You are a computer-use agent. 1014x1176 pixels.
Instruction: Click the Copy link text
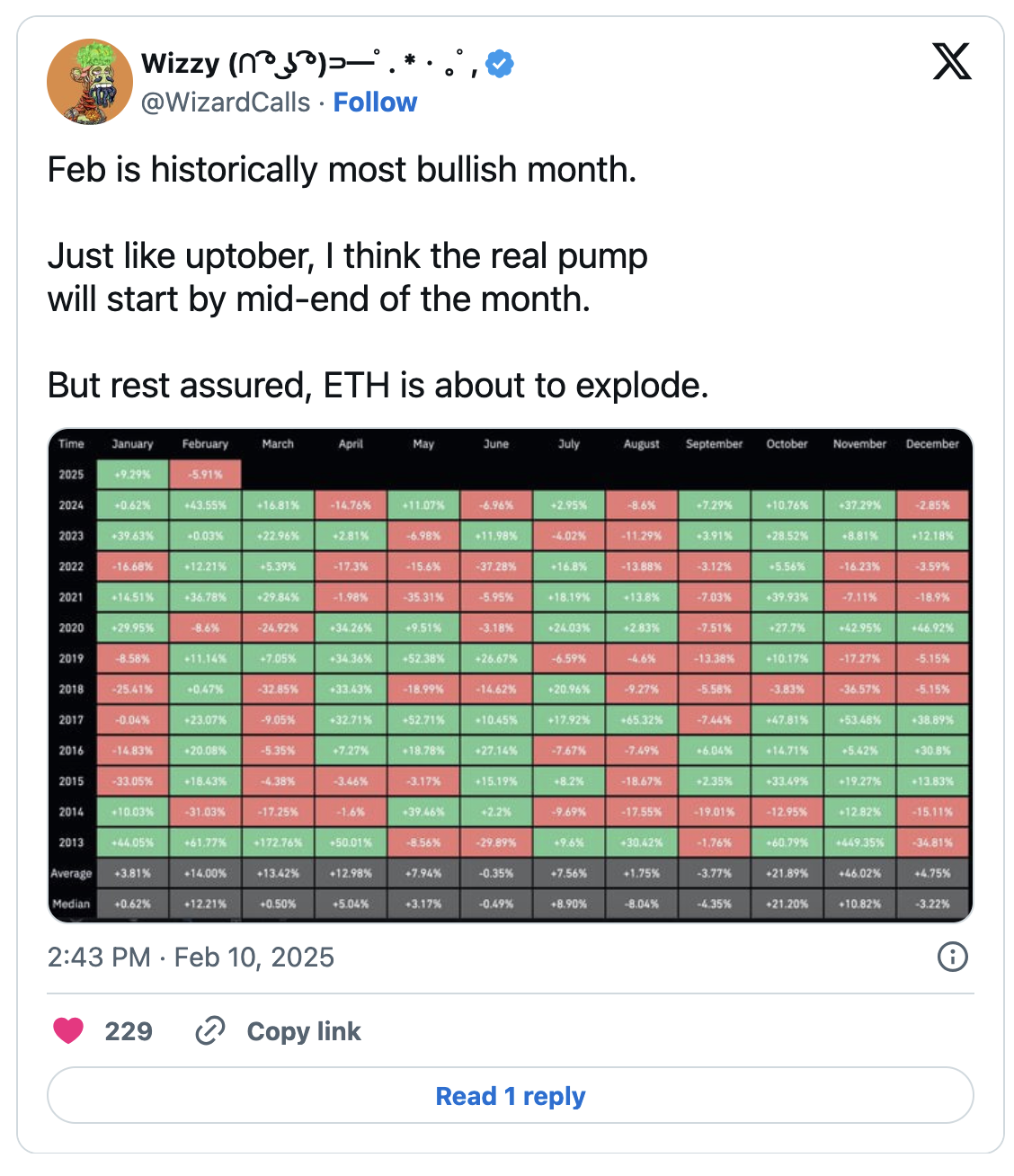tap(303, 1031)
